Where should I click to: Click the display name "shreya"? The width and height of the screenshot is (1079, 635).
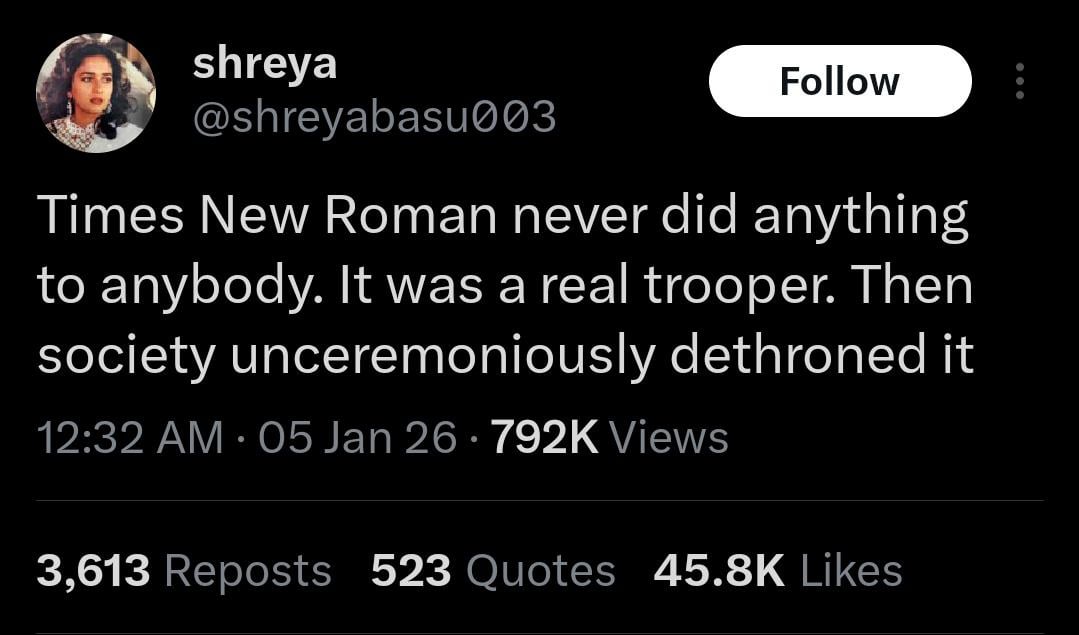point(264,64)
